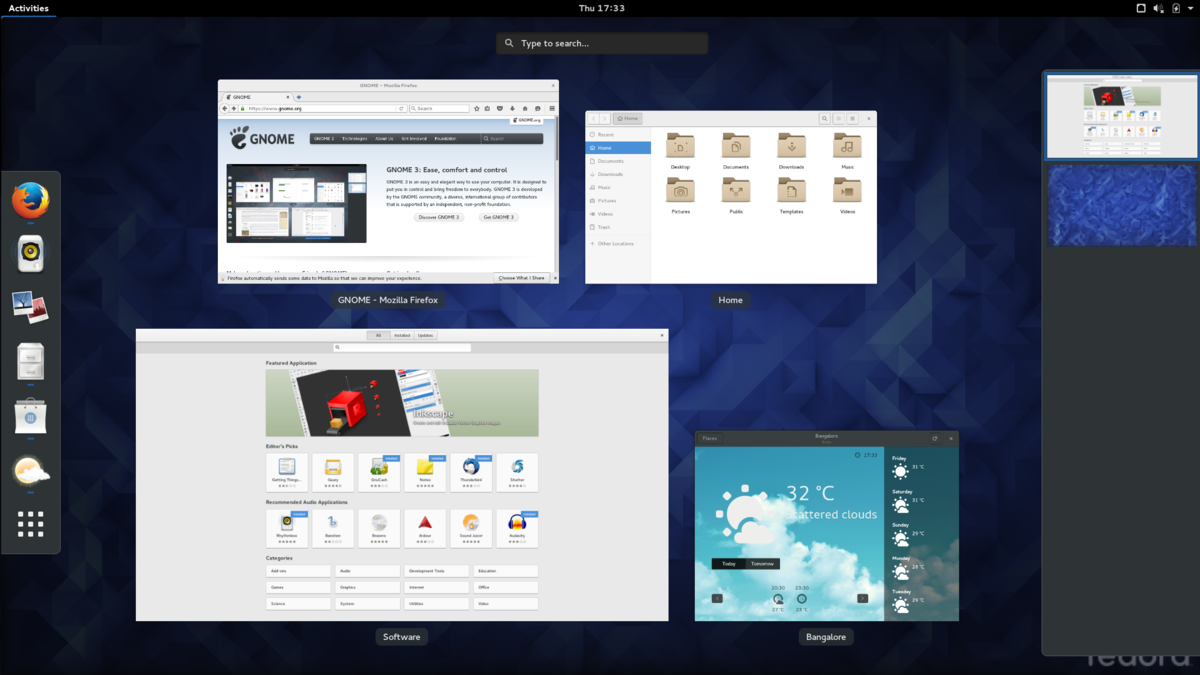
Task: Select the Software window thumbnail
Action: (x=402, y=474)
